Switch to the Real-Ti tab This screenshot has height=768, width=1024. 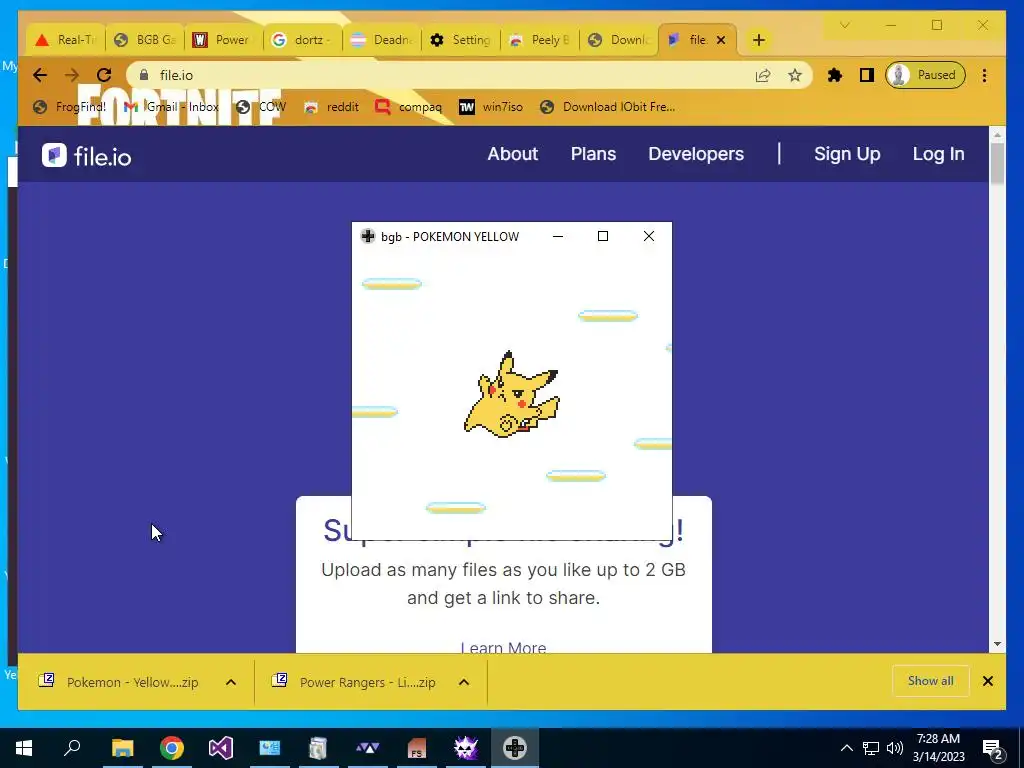click(66, 40)
